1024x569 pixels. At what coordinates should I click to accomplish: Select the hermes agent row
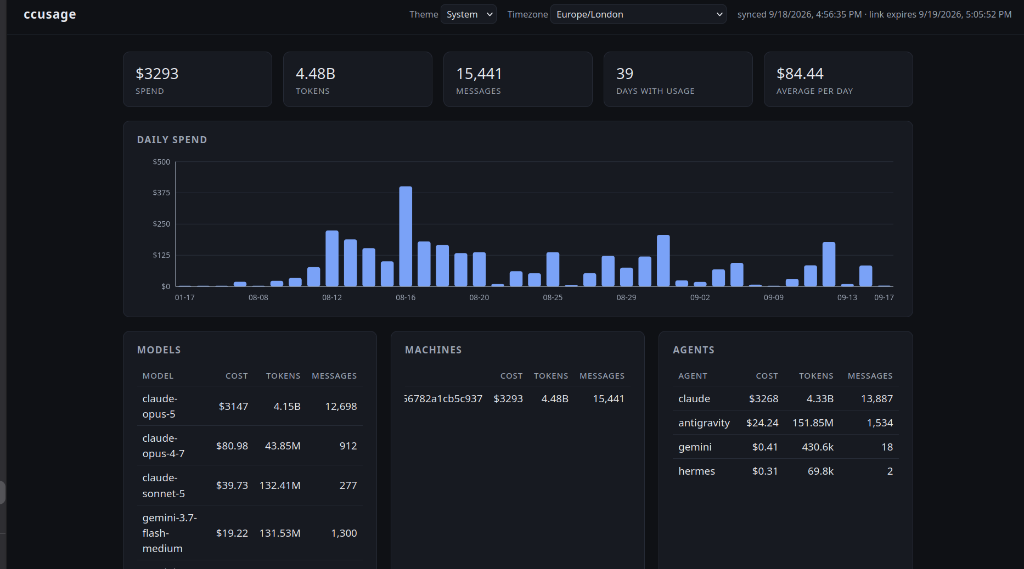(786, 471)
